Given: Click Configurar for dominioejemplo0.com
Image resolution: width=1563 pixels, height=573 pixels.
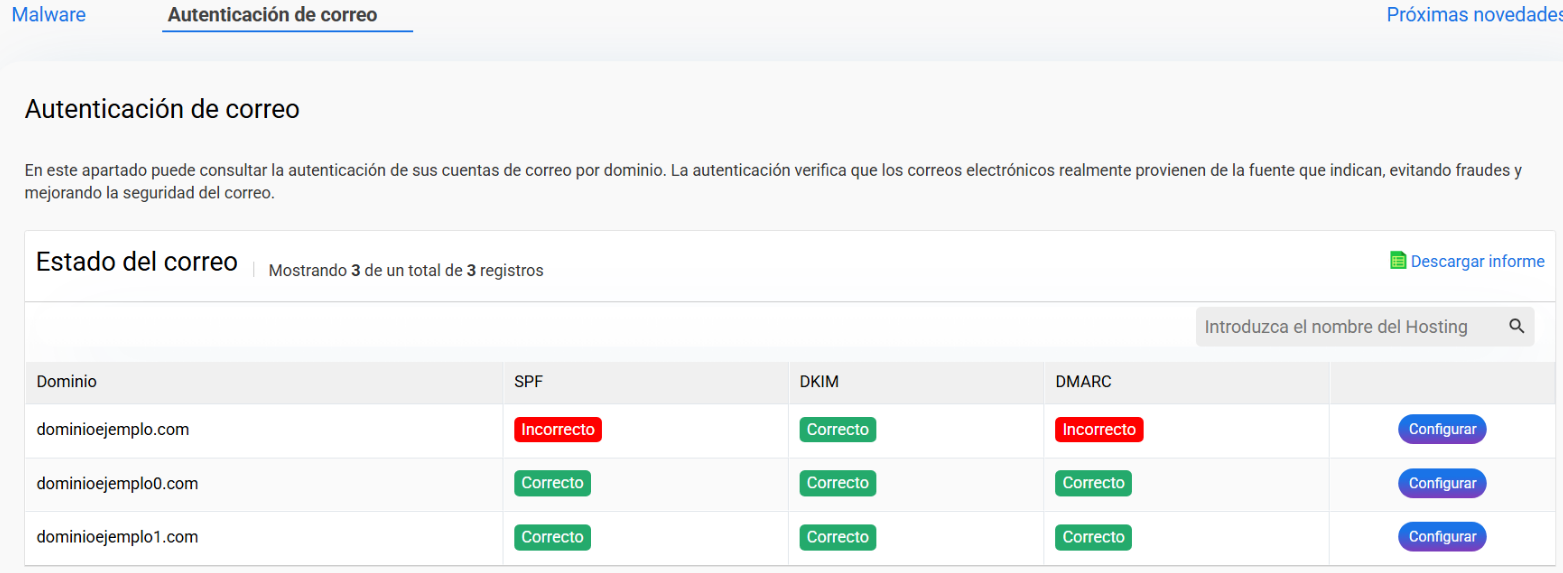Looking at the screenshot, I should click(x=1442, y=483).
